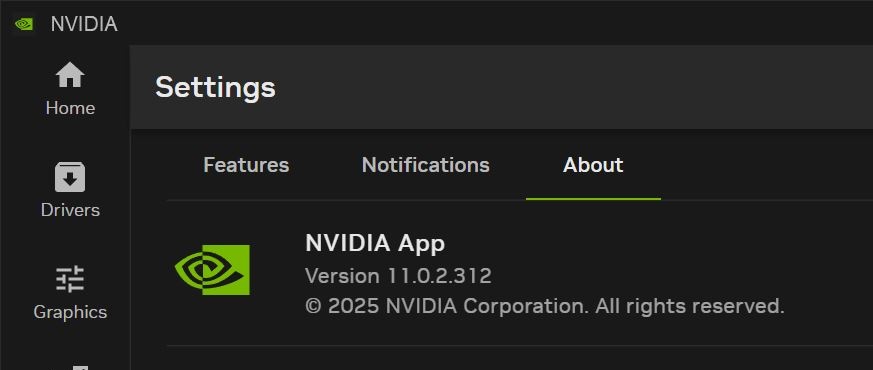Click the divider line below the copyright text
Screen dimensions: 873x370
(x=519, y=346)
